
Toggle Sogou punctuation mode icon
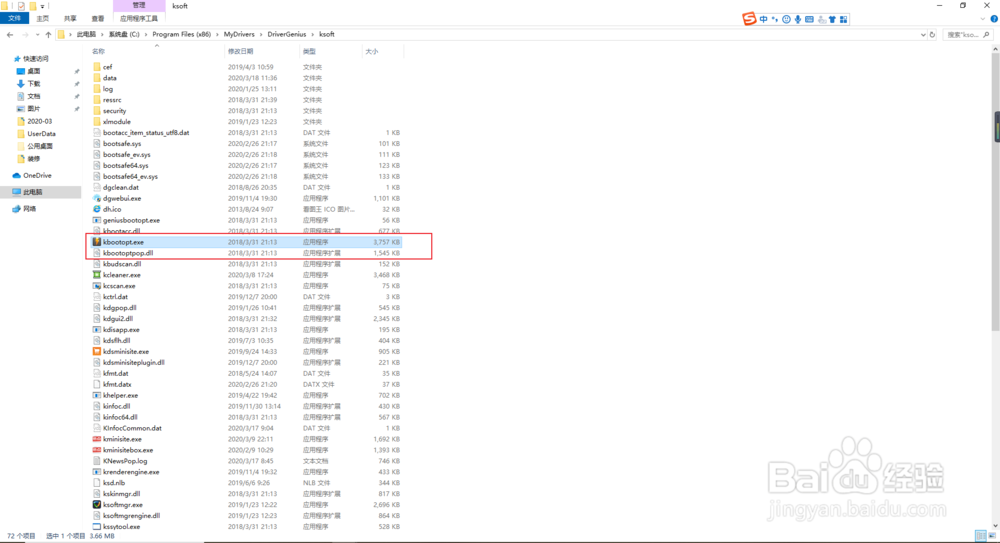click(775, 19)
